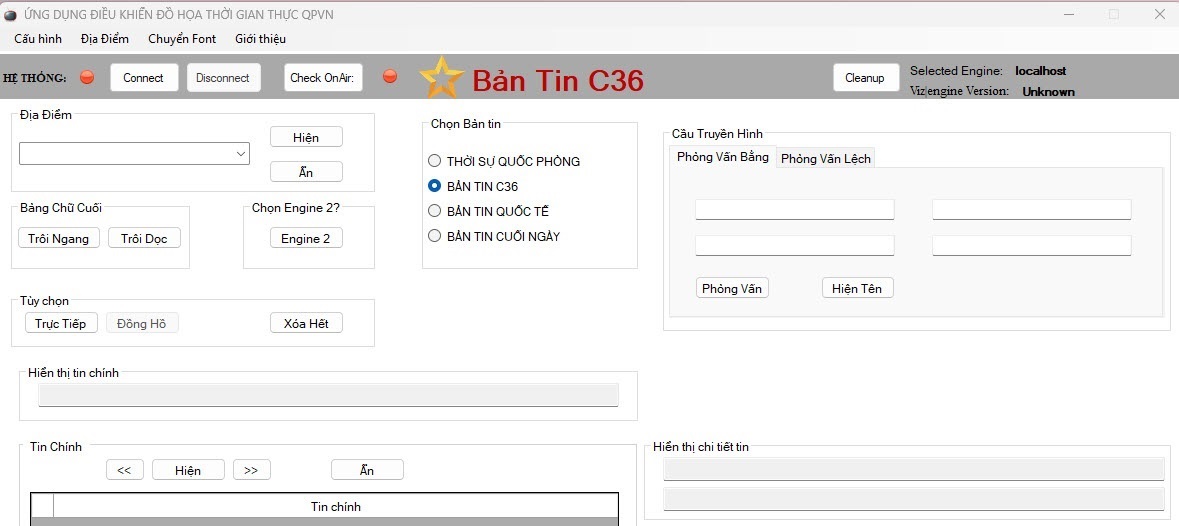Click the application icon in title bar
This screenshot has width=1179, height=526.
(11, 14)
